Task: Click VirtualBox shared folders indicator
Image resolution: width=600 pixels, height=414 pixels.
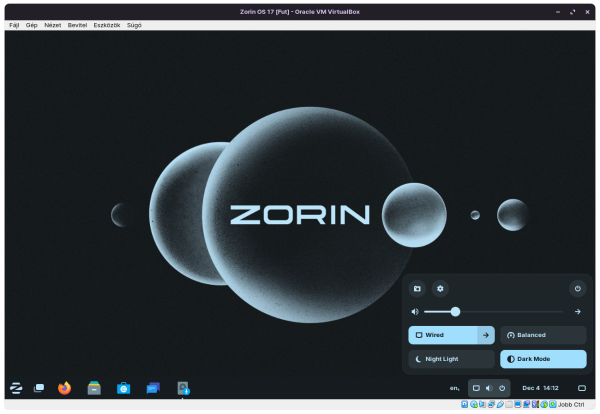Action: [x=509, y=404]
